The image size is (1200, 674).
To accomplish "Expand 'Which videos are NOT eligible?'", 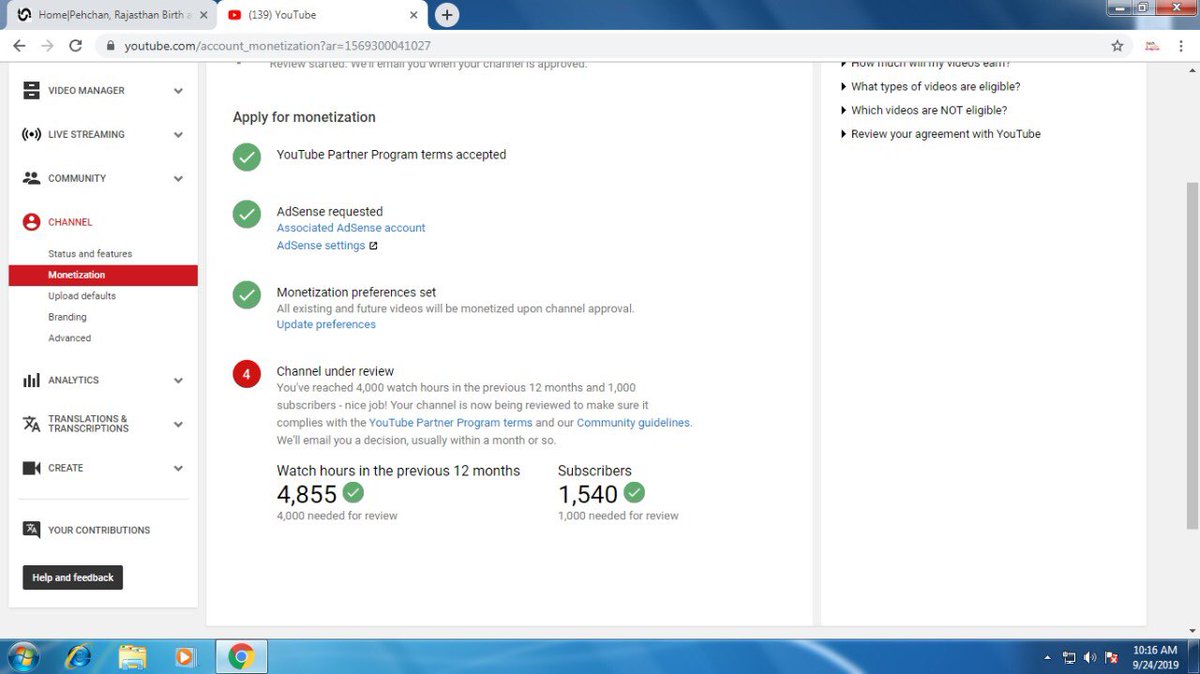I will [x=923, y=110].
